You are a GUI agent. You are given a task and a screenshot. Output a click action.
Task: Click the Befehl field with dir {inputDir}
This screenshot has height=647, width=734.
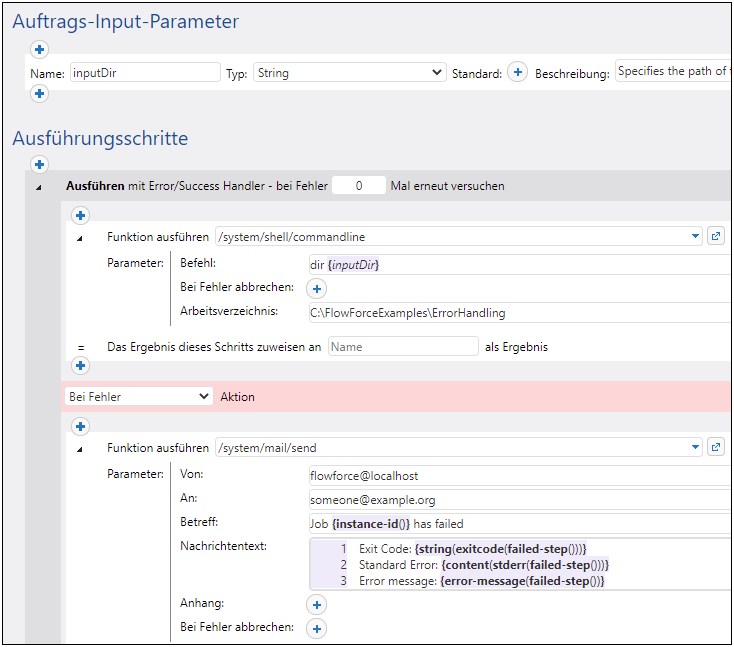tap(520, 264)
